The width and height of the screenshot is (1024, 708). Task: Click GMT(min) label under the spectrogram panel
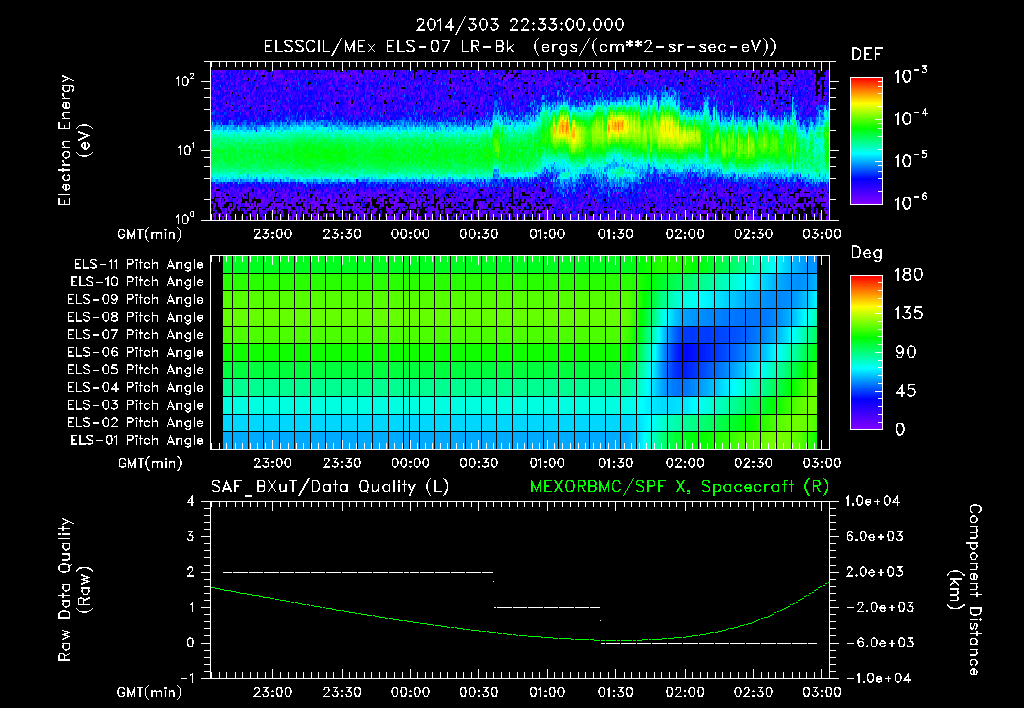click(x=150, y=234)
